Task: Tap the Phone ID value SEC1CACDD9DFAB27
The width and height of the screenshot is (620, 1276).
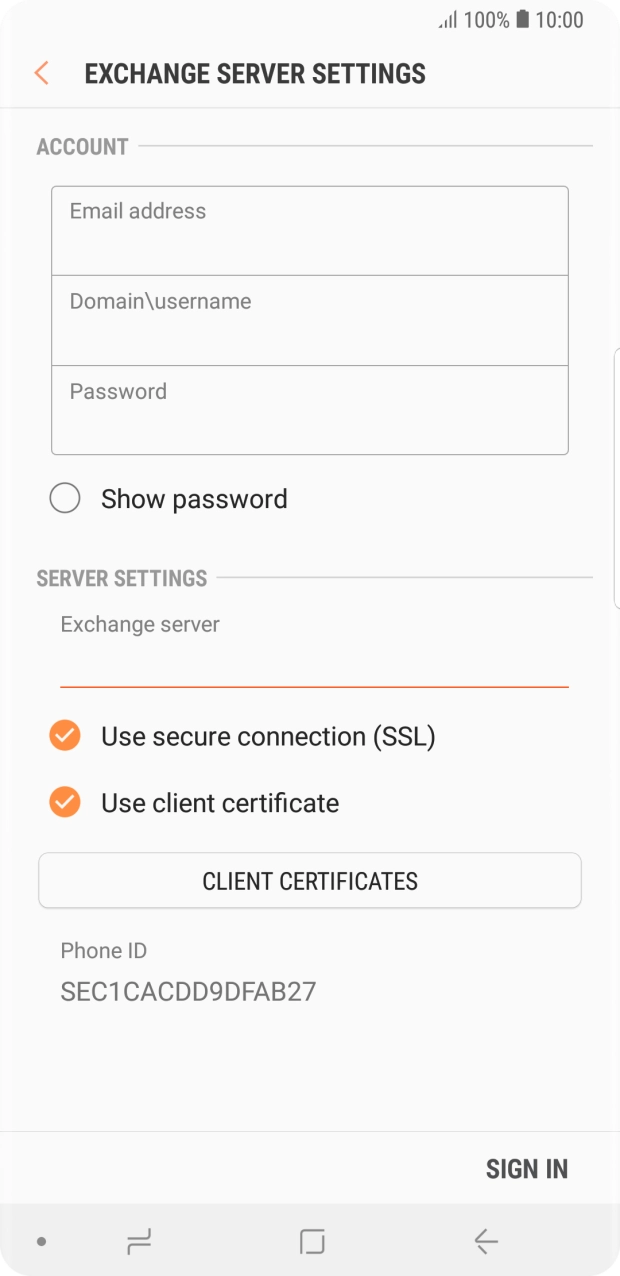Action: (188, 990)
